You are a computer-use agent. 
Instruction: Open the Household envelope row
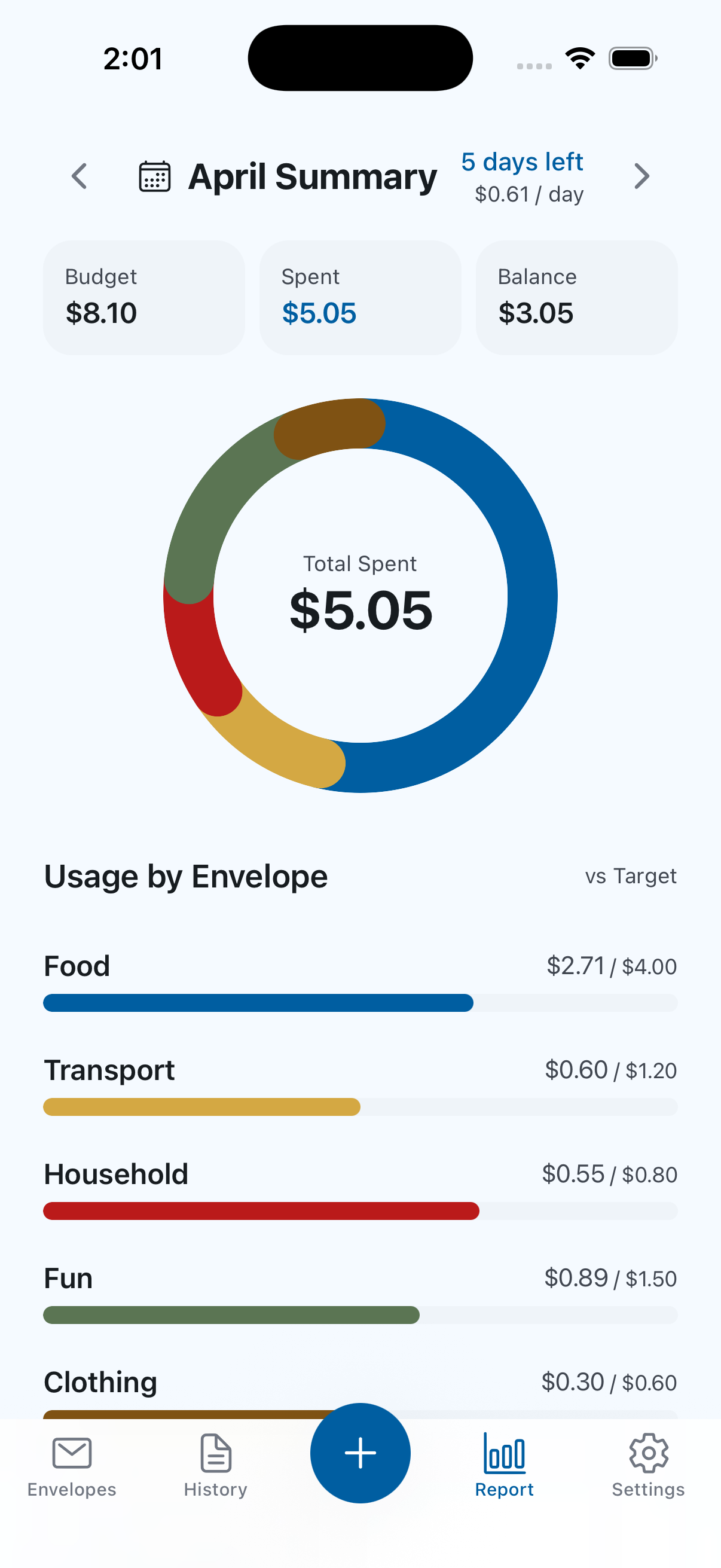click(360, 1189)
